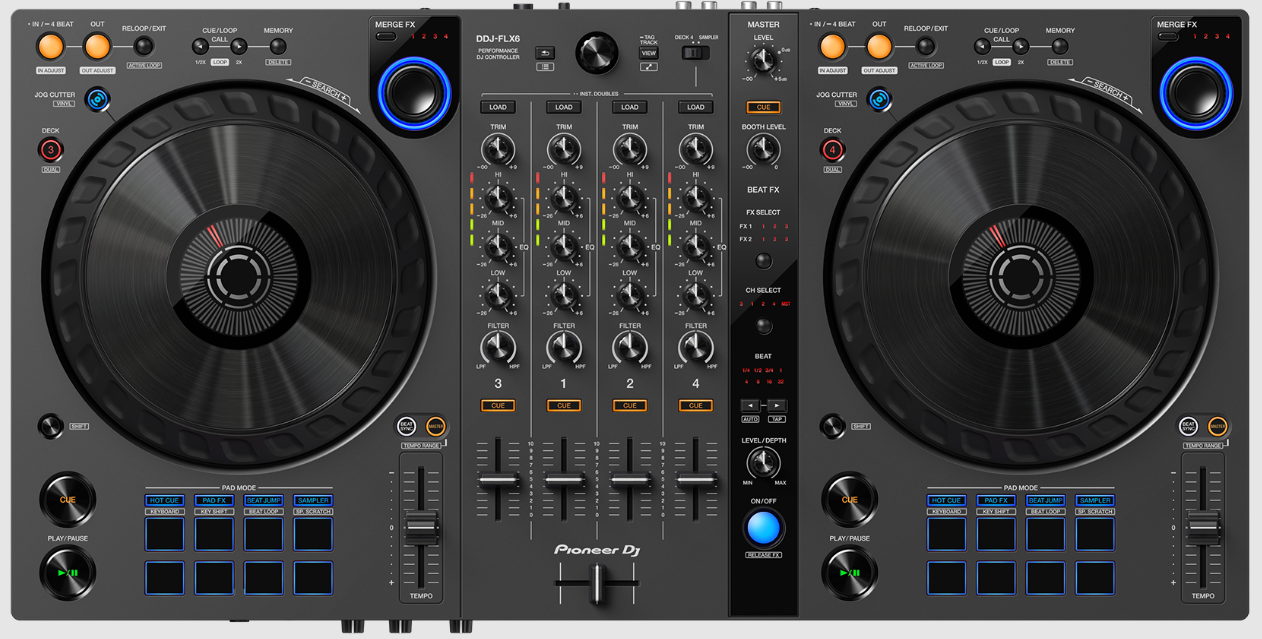Select SAMPLER pad mode on the left deck
Screen dimensions: 1262x639
point(313,500)
